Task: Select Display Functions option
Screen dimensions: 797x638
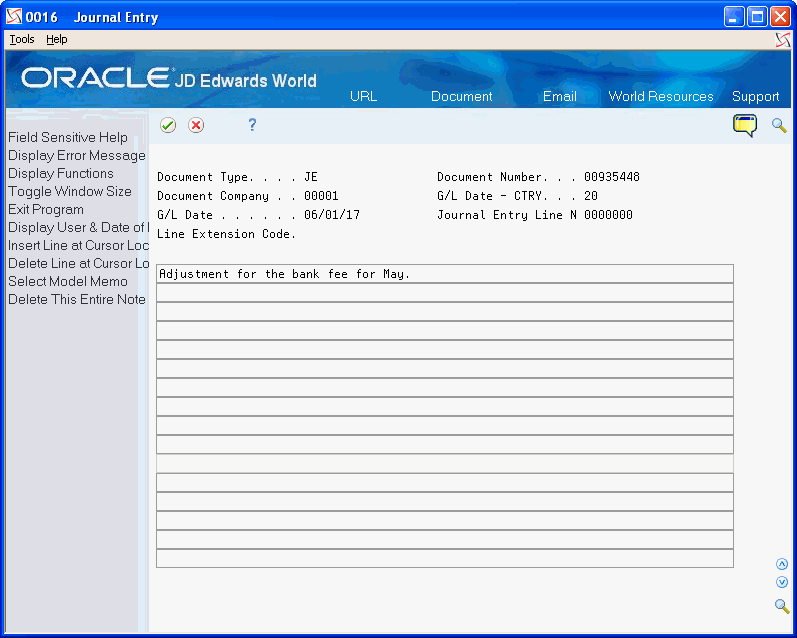Action: 60,173
